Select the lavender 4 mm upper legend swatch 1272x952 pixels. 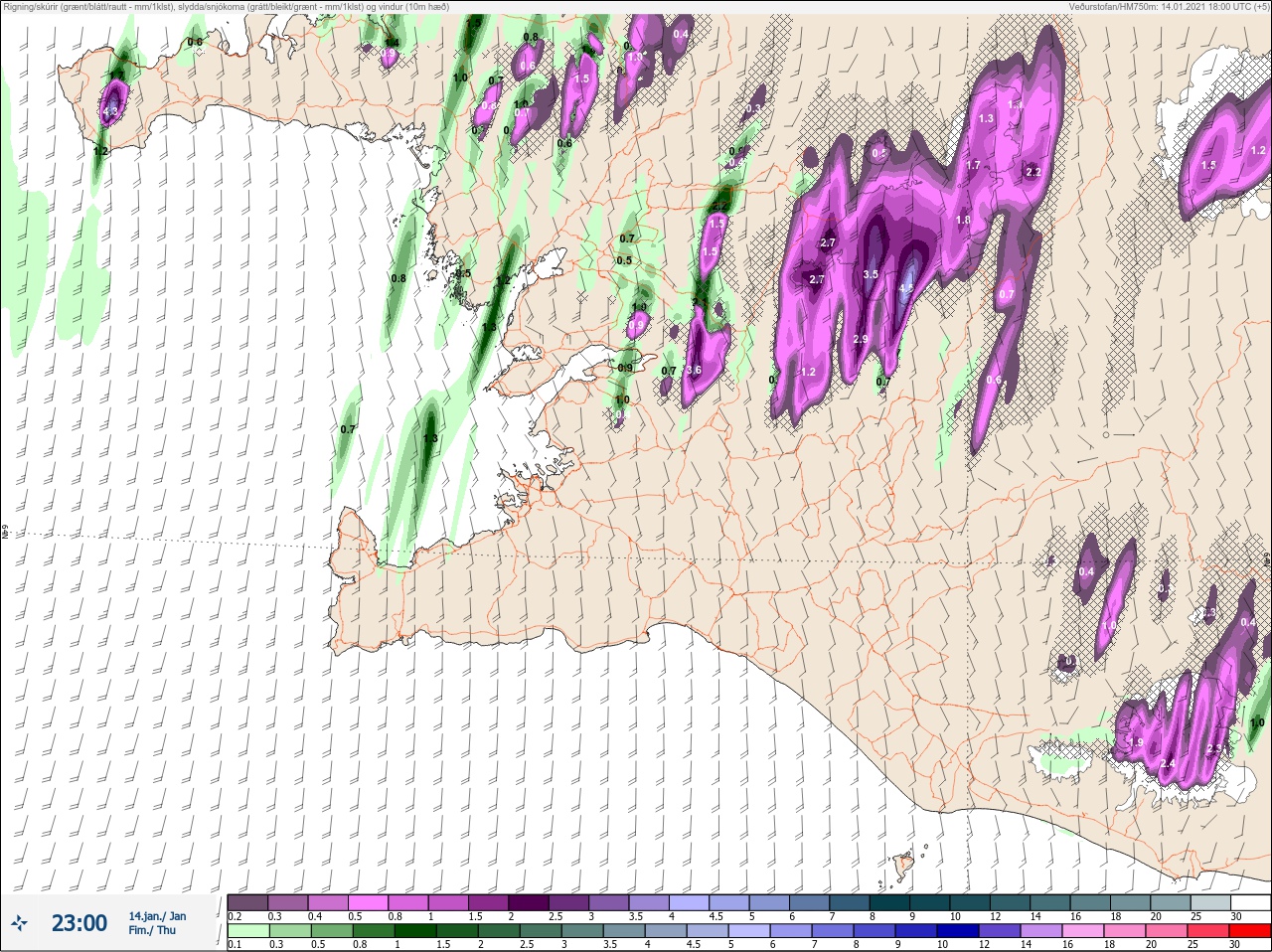point(690,902)
